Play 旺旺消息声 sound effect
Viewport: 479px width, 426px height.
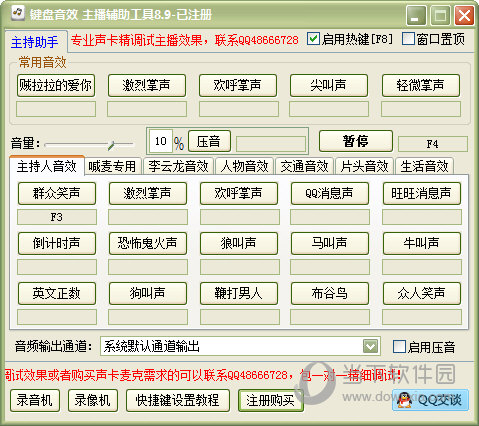[422, 193]
